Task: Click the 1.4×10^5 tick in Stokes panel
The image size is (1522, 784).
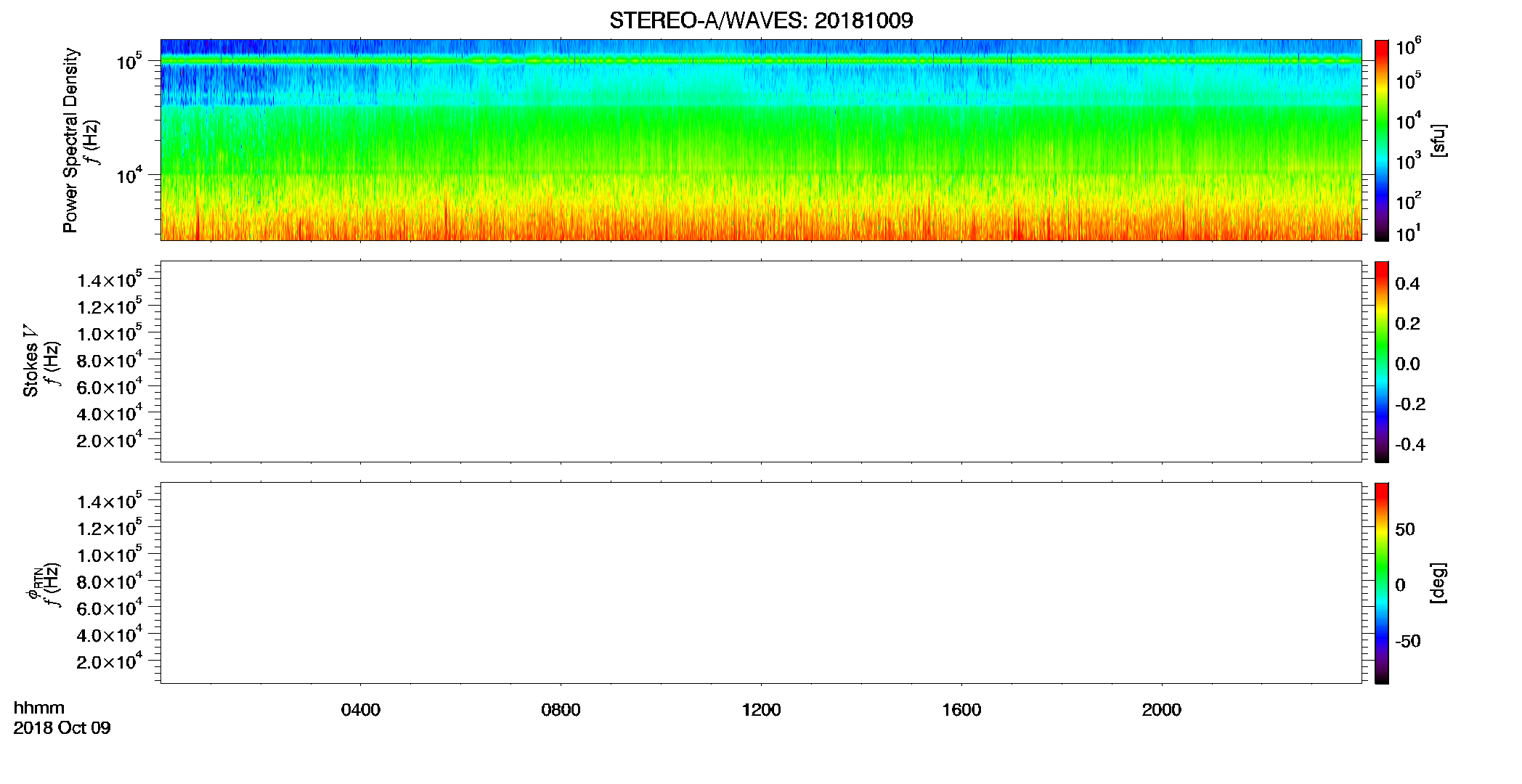Action: (110, 279)
